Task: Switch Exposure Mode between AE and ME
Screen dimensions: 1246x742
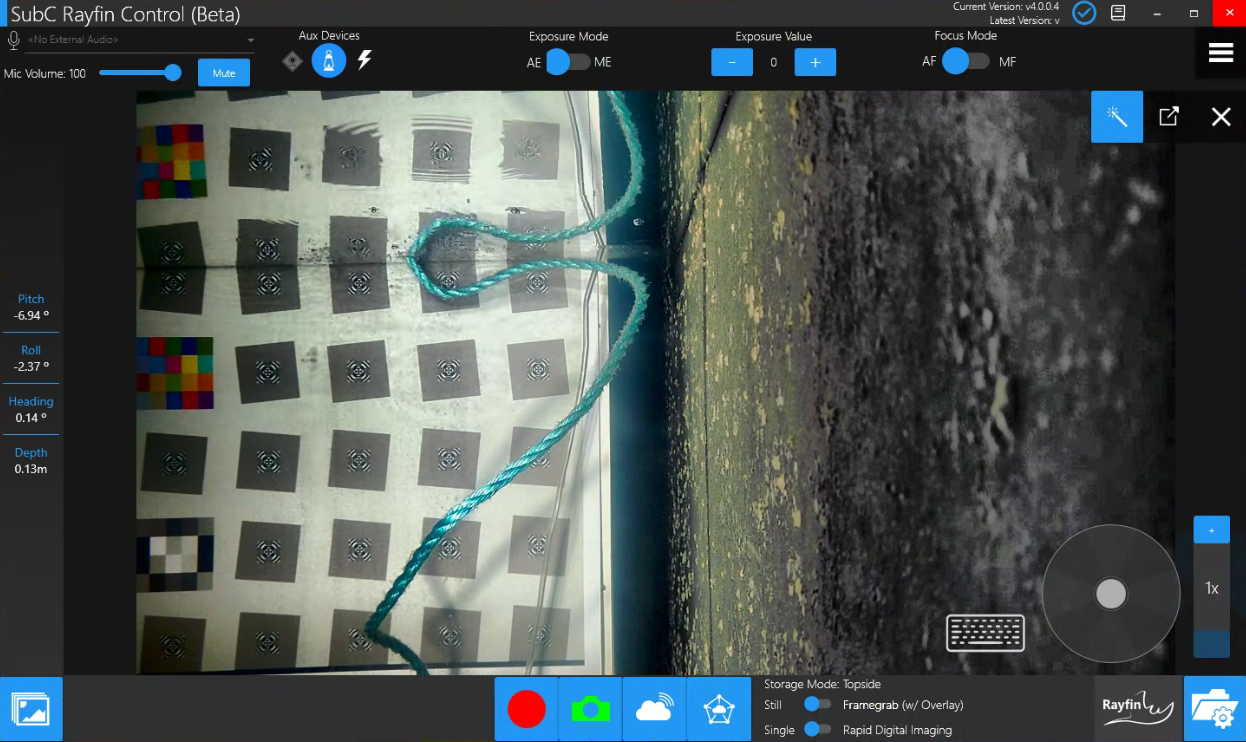Action: (568, 62)
